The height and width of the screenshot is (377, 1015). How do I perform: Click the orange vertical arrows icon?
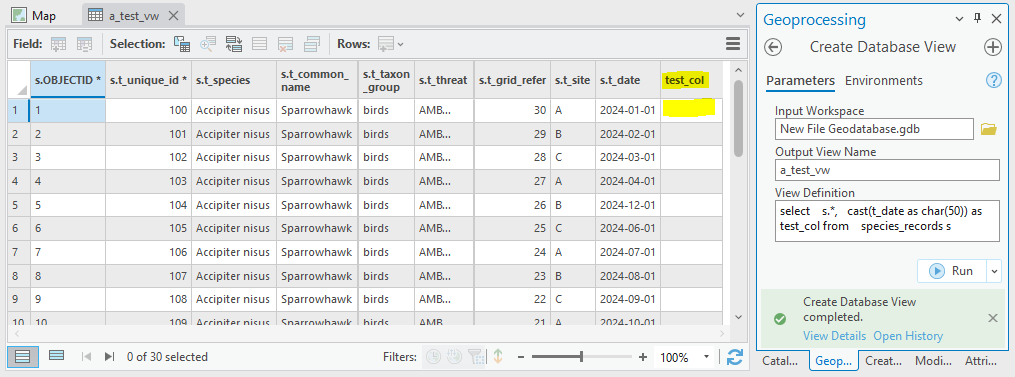[498, 356]
